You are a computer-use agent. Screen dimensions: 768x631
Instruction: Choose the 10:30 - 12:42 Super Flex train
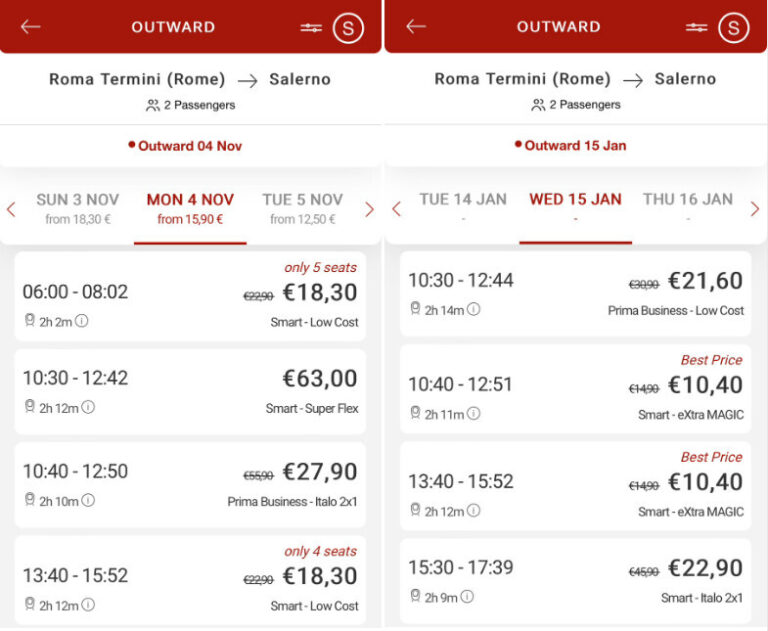click(190, 391)
